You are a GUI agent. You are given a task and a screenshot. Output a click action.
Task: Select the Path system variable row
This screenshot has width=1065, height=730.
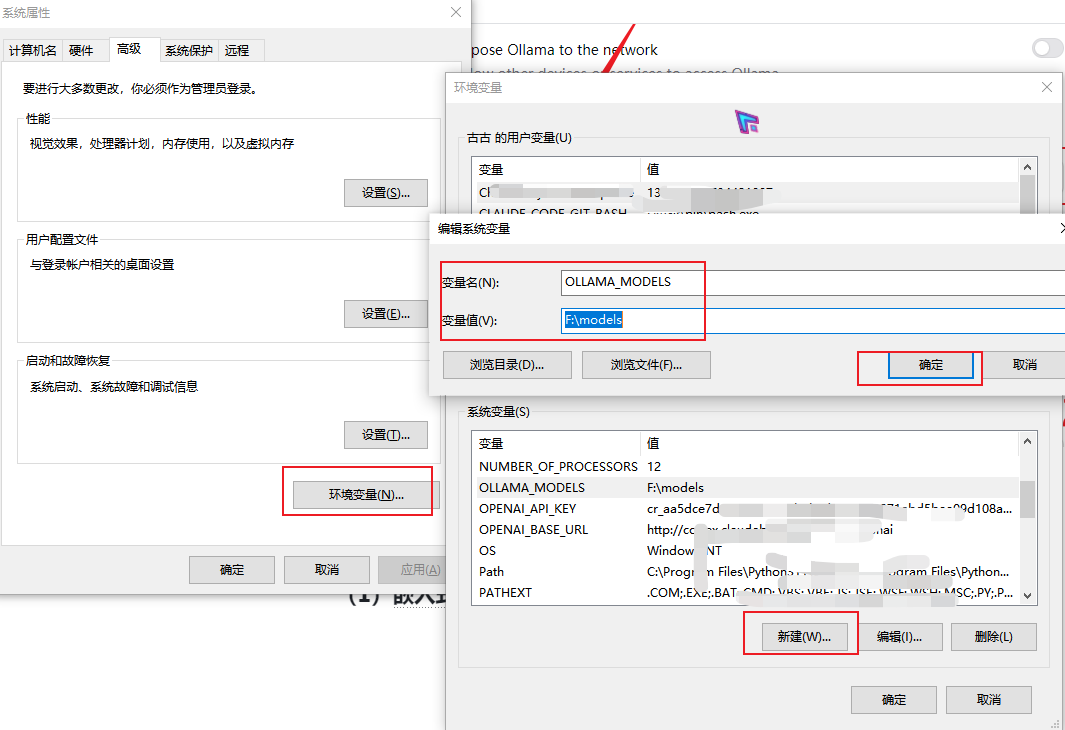(746, 572)
